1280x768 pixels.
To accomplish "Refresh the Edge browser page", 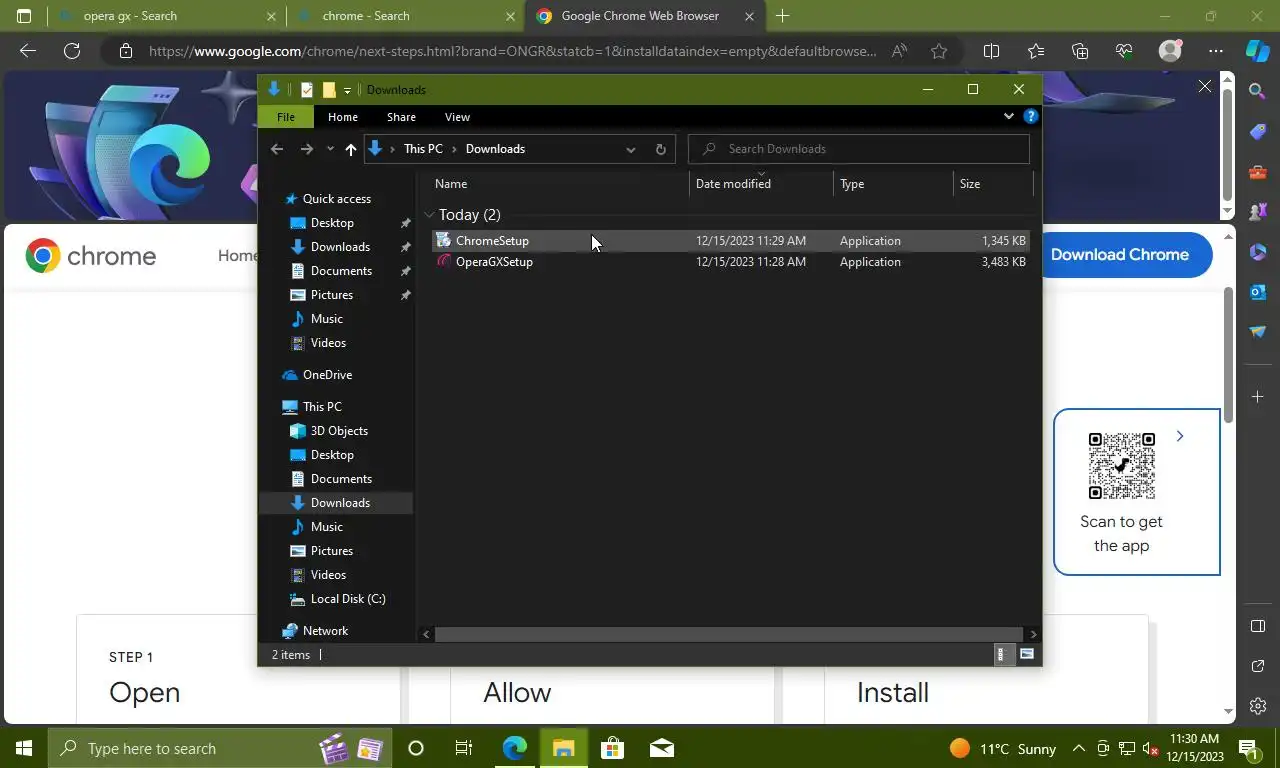I will pos(72,51).
